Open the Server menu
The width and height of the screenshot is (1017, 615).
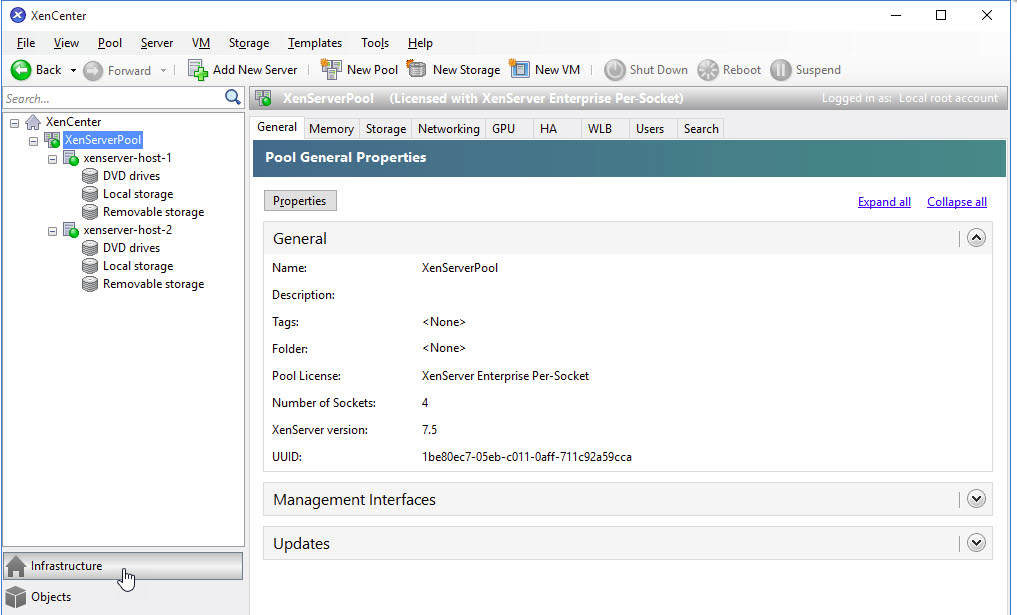click(x=157, y=43)
